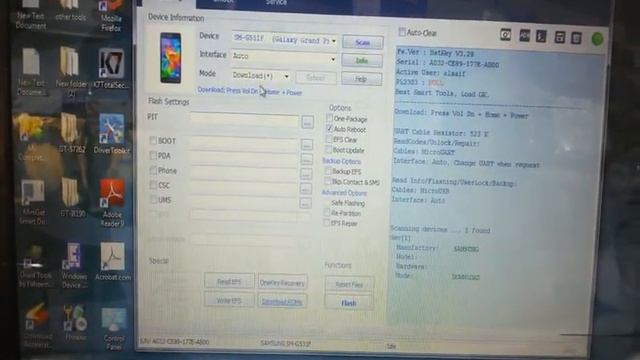Click the Galaxy phone picture in Device Information
The image size is (640, 360).
tap(171, 58)
